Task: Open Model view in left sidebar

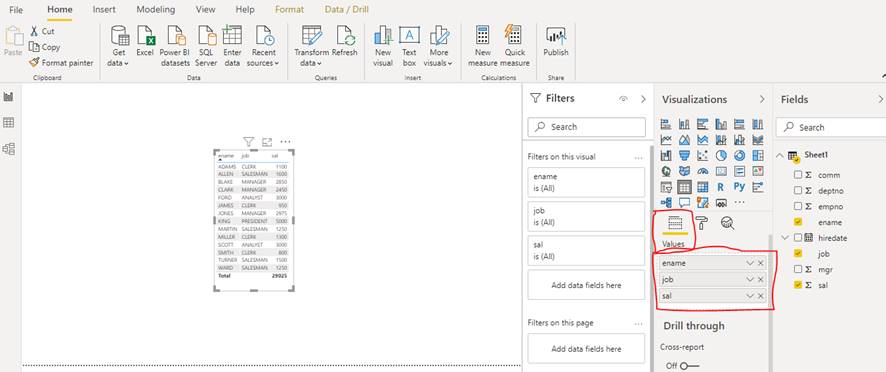Action: click(x=8, y=149)
